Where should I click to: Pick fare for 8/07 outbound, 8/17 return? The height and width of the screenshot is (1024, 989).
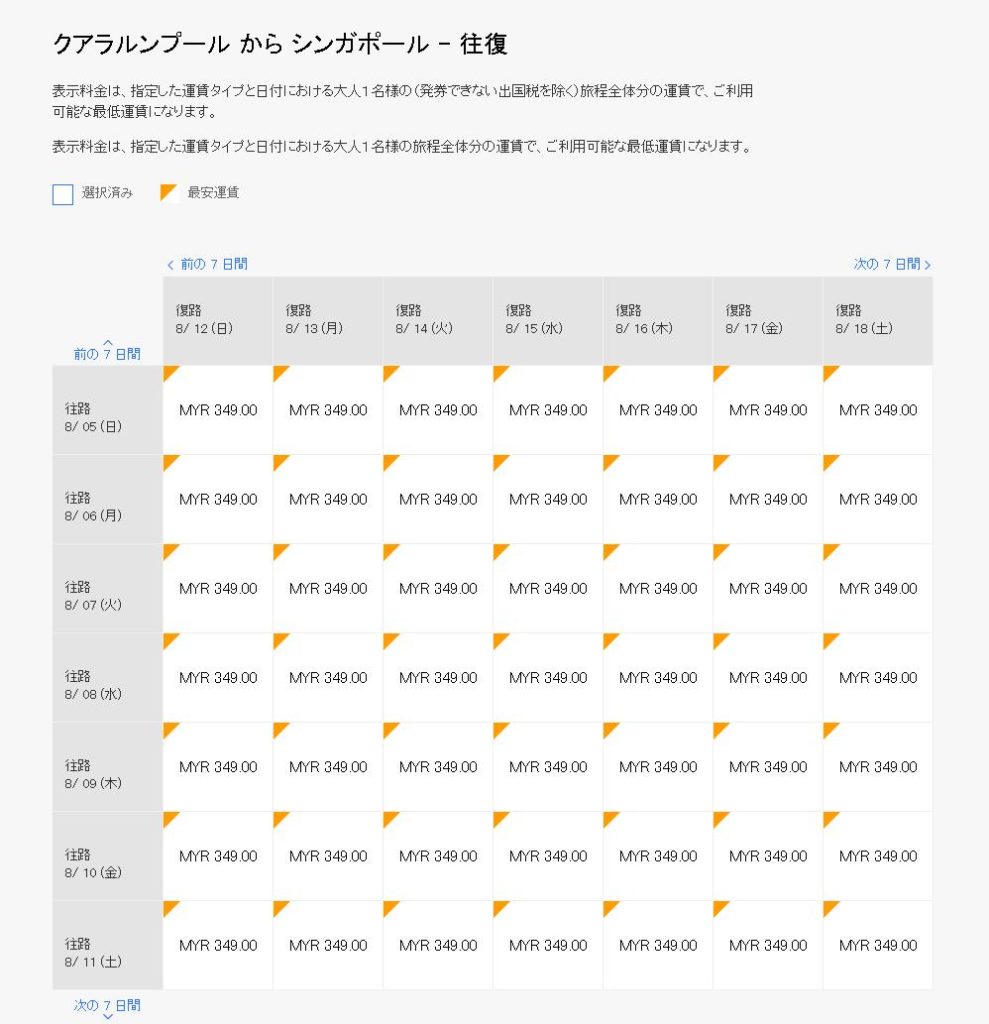(x=768, y=588)
